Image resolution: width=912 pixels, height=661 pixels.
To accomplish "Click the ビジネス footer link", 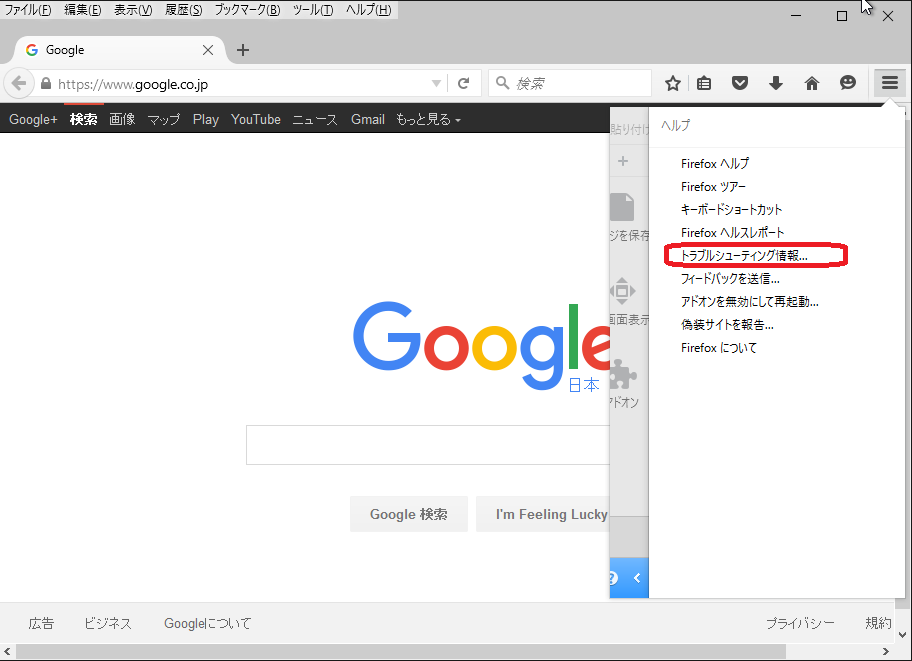I will tap(108, 623).
